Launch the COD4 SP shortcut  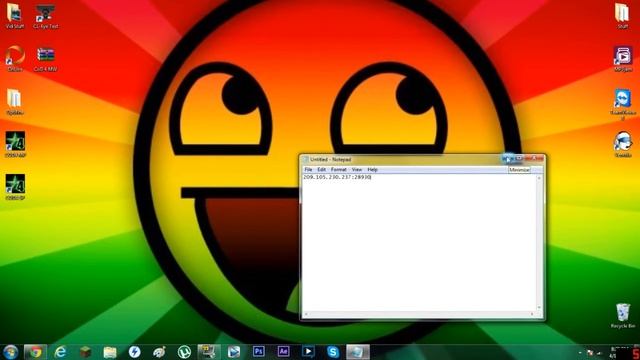[15, 187]
